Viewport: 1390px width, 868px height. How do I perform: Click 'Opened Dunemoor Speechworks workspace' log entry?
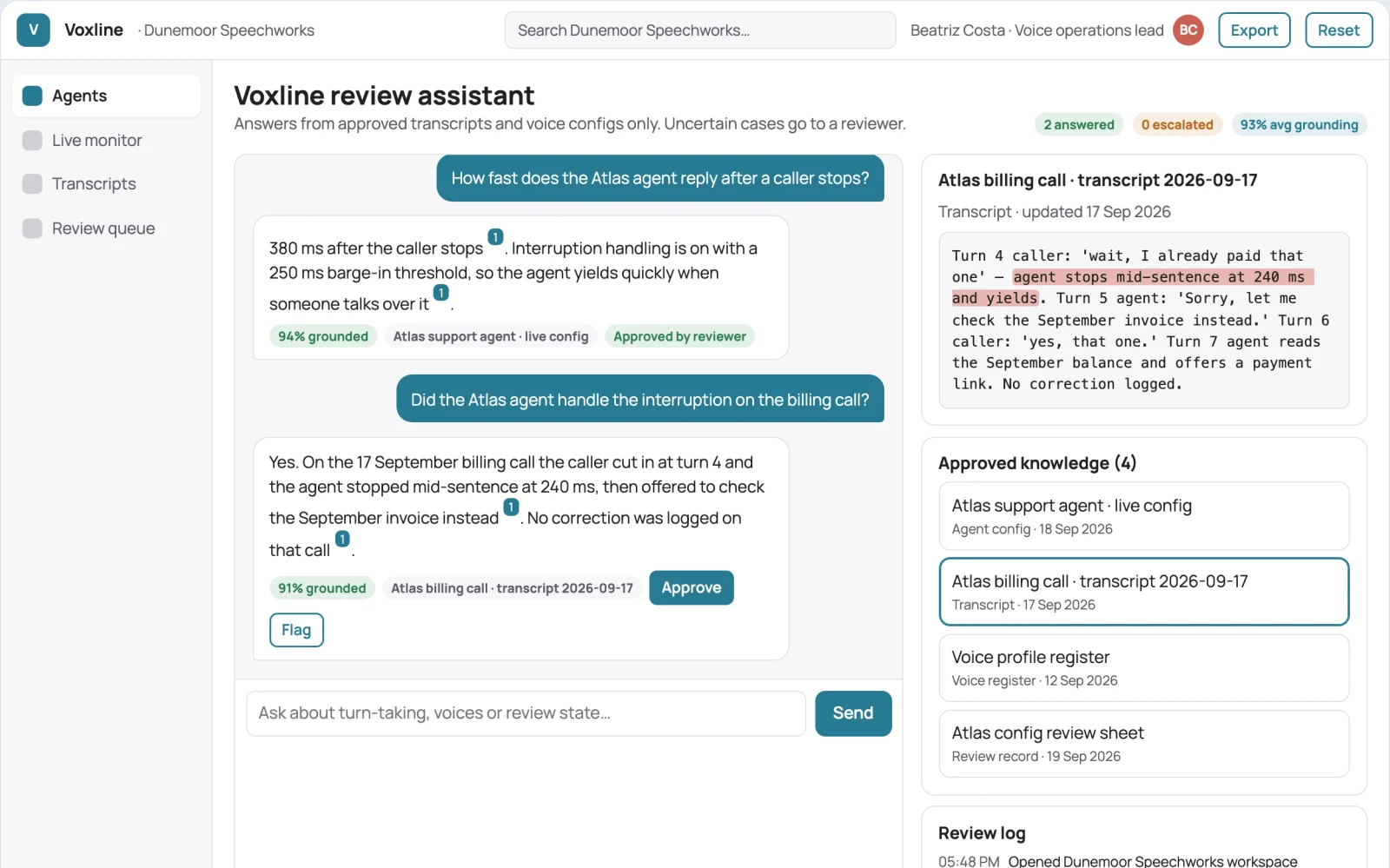pos(1153,861)
